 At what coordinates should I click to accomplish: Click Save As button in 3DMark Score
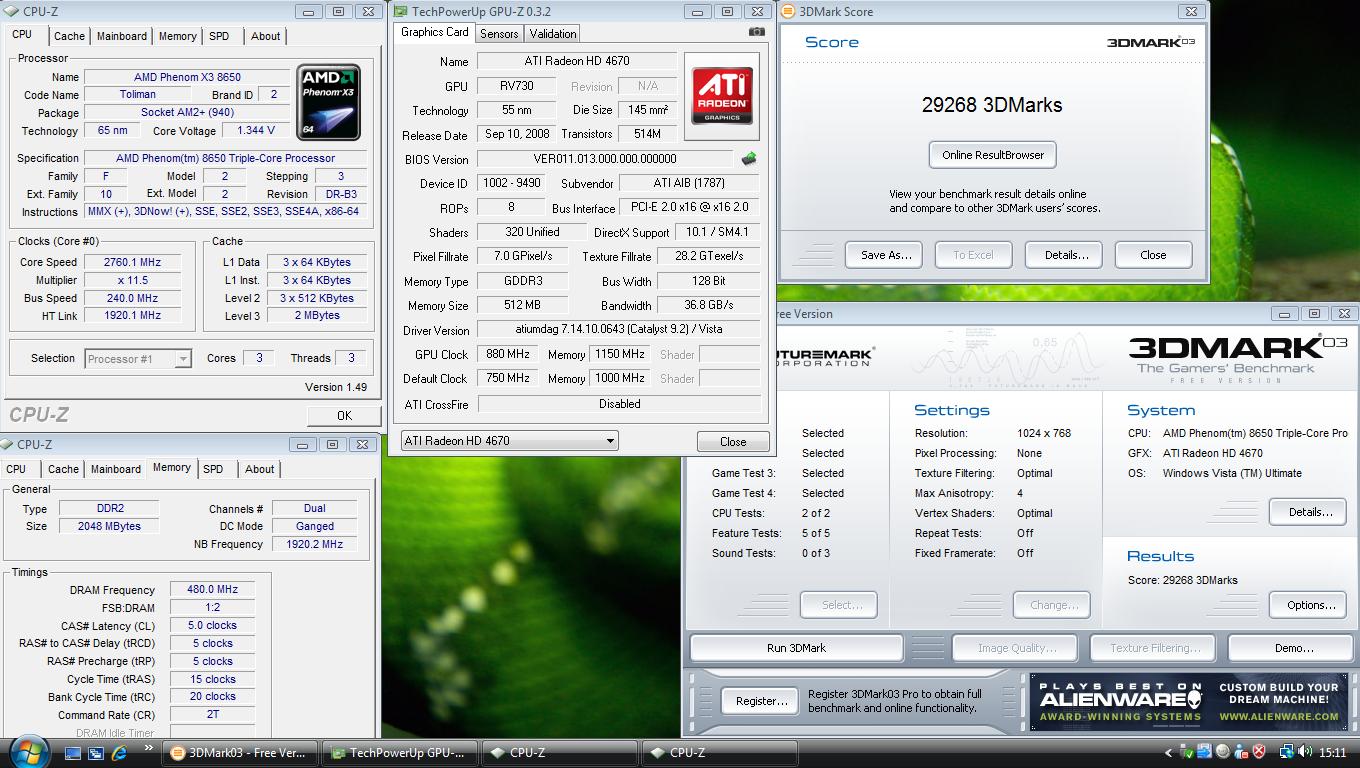coord(886,255)
